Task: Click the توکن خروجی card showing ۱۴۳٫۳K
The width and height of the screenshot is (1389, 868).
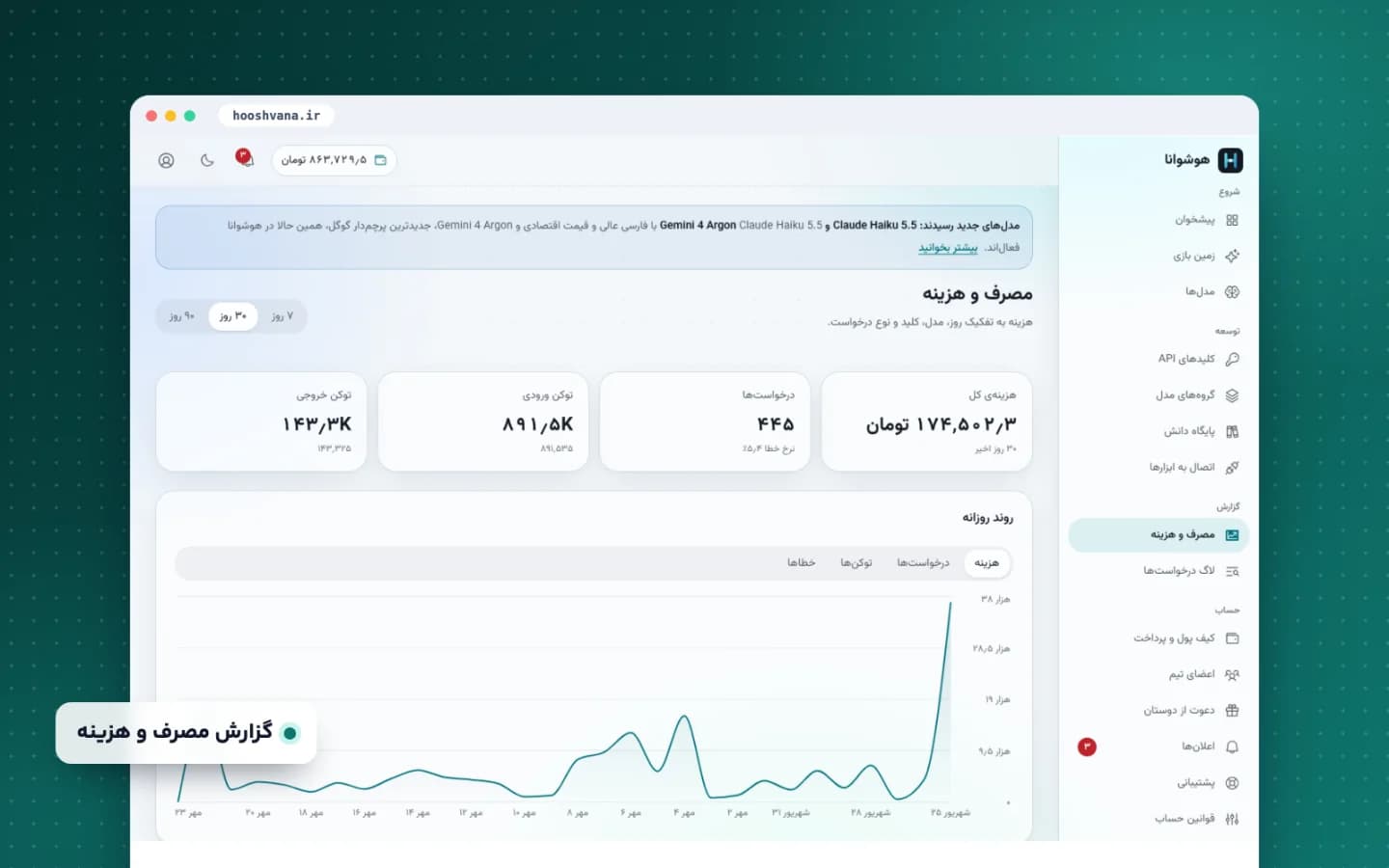Action: point(261,421)
